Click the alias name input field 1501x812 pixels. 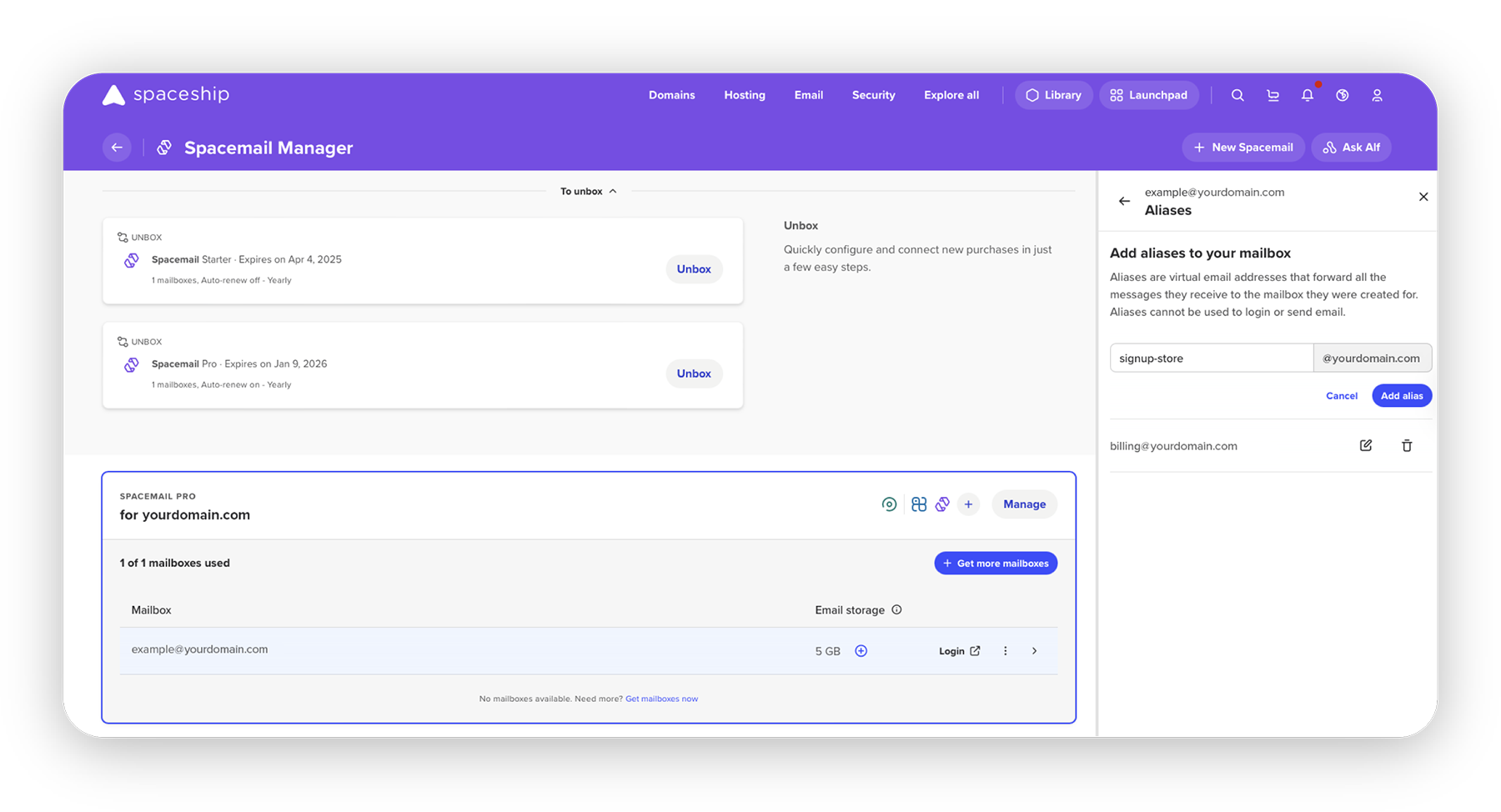tap(1211, 358)
